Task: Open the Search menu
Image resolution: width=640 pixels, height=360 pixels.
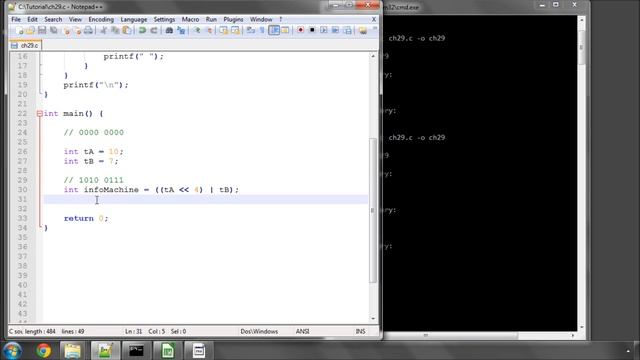Action: pyautogui.click(x=53, y=19)
